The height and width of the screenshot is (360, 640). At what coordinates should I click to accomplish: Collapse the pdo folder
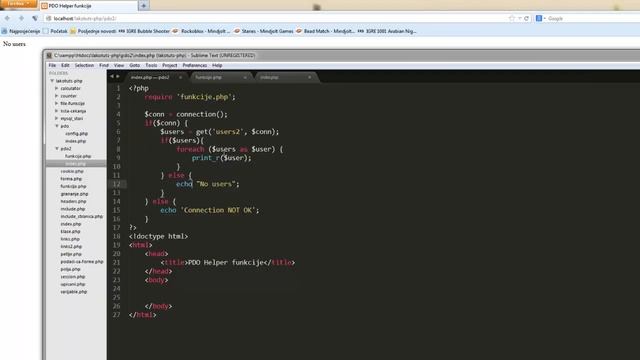point(57,126)
